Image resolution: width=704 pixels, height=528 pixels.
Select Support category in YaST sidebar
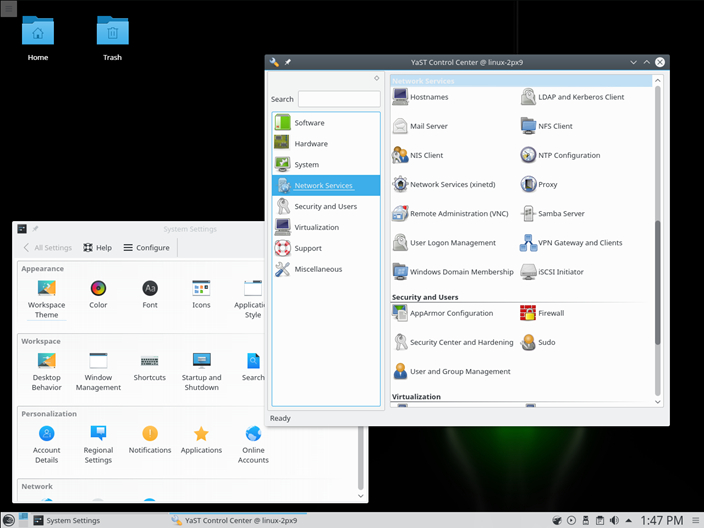(326, 248)
